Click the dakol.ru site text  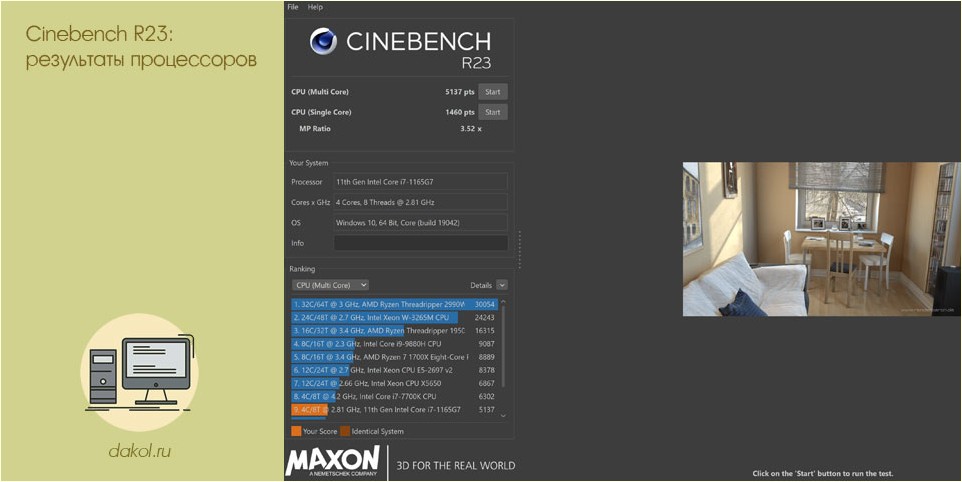click(x=139, y=452)
